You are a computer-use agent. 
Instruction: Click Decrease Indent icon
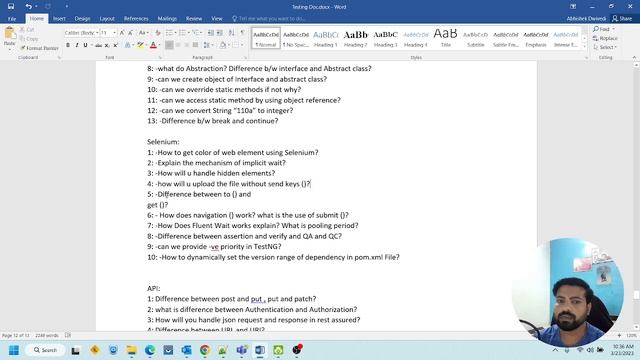[x=211, y=33]
